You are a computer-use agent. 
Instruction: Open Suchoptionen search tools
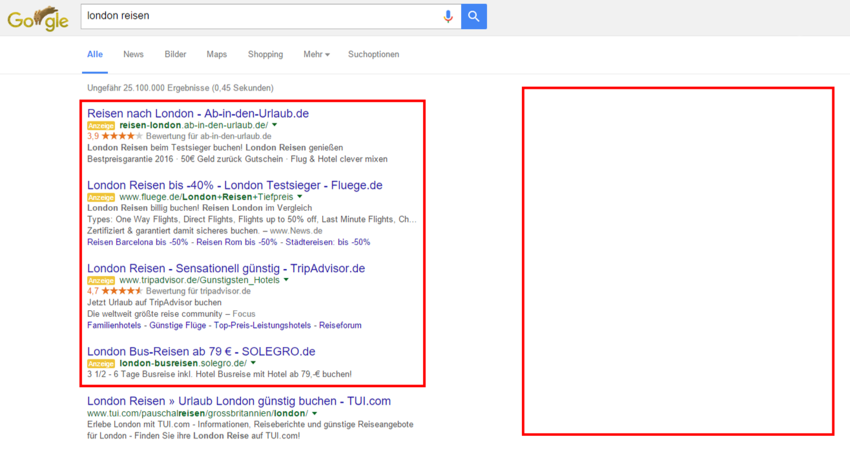pos(374,54)
